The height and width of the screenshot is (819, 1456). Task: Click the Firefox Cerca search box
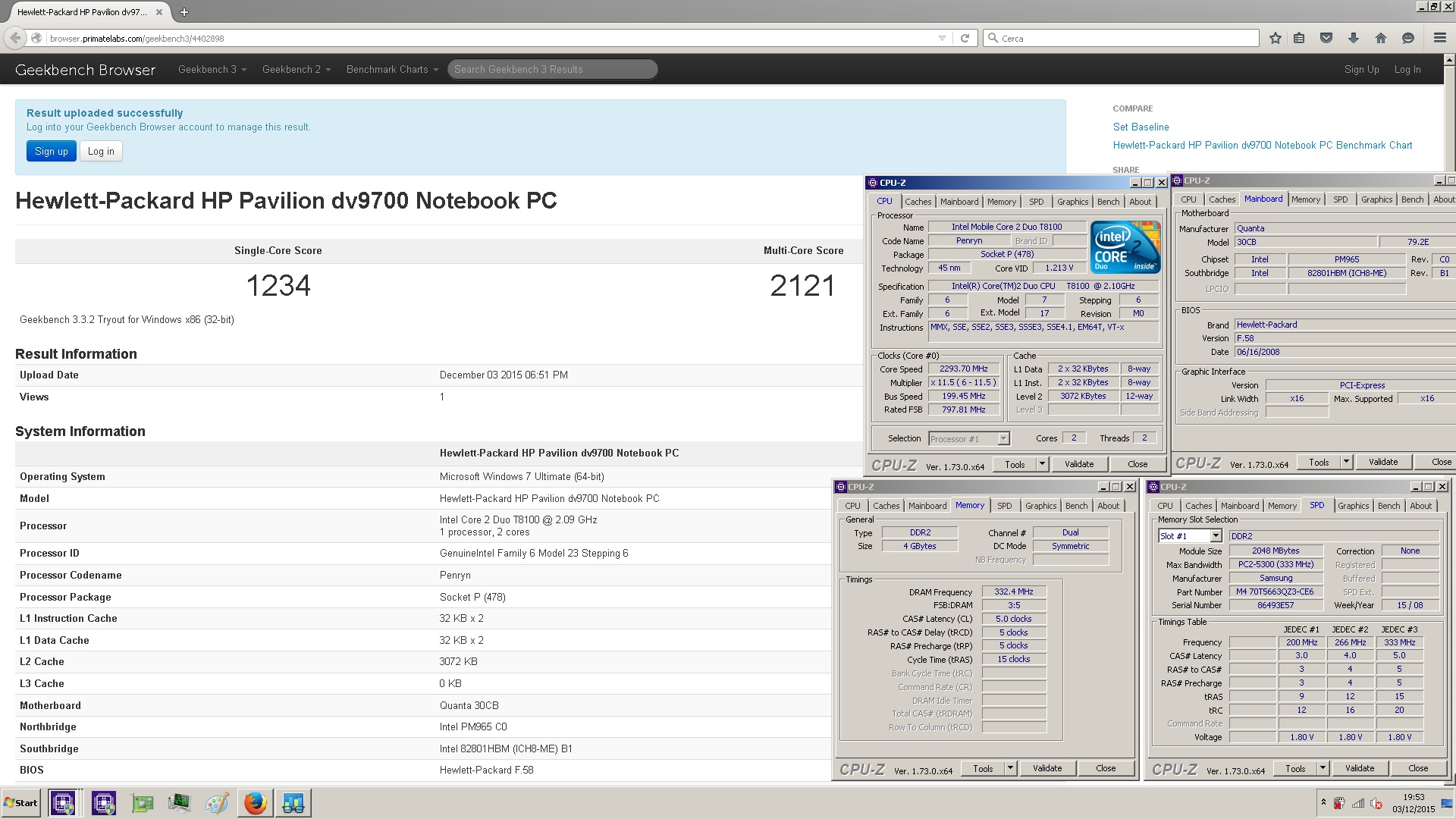[1121, 38]
